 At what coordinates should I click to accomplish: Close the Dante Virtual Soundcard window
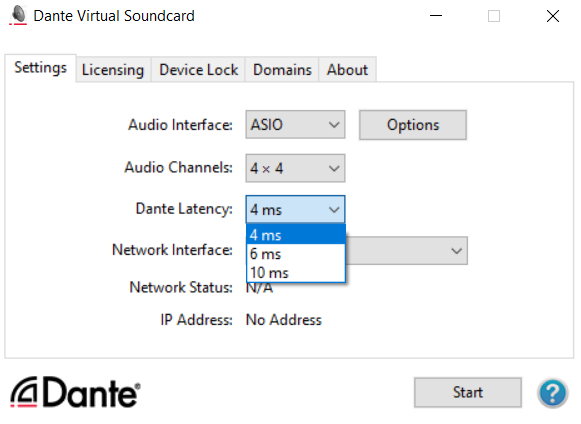point(552,16)
